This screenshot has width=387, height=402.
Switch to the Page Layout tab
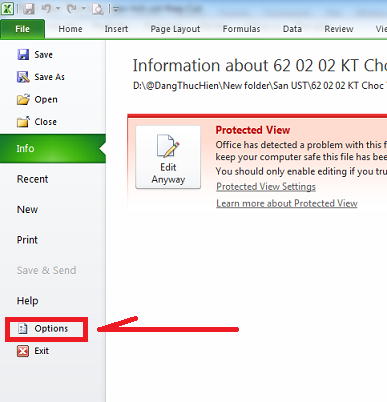(x=175, y=29)
